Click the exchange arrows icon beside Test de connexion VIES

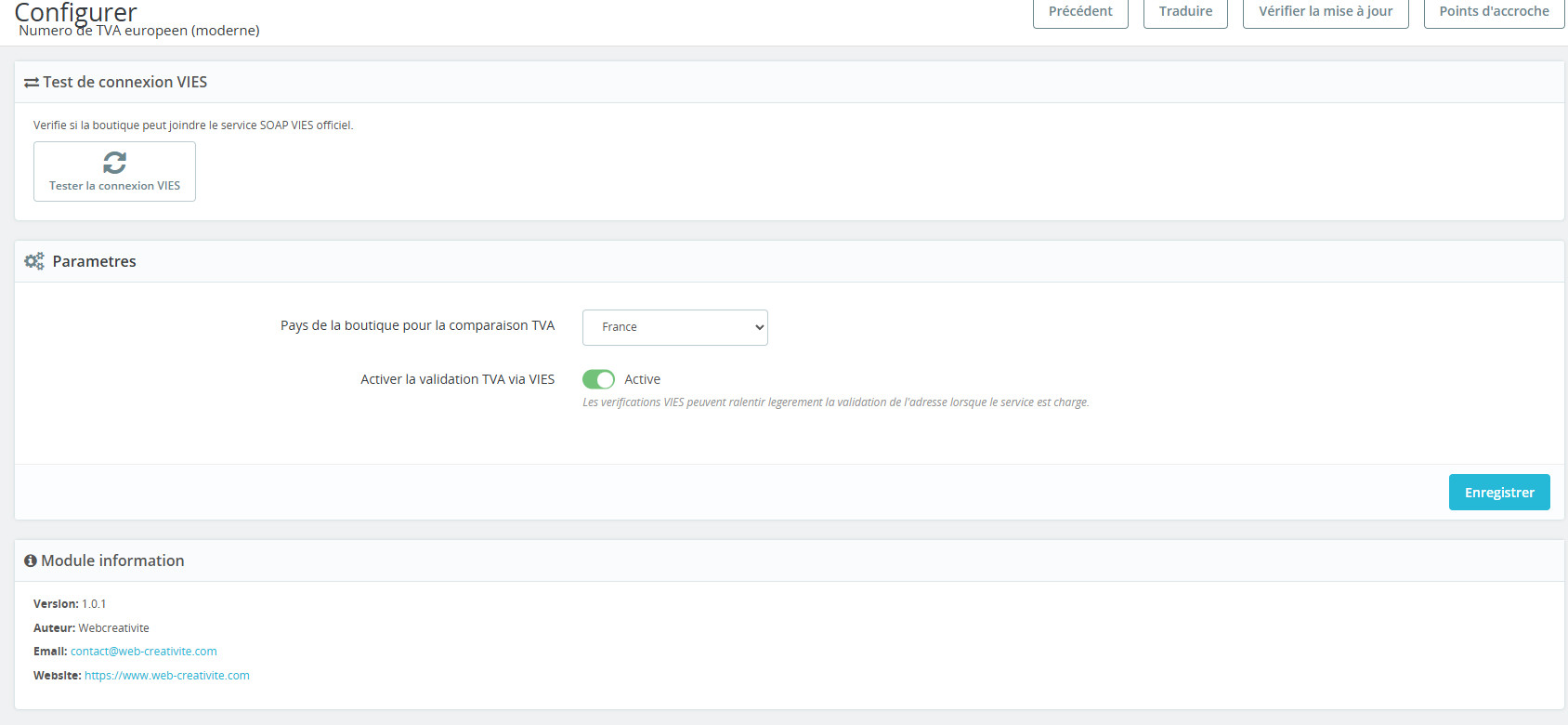(x=32, y=83)
